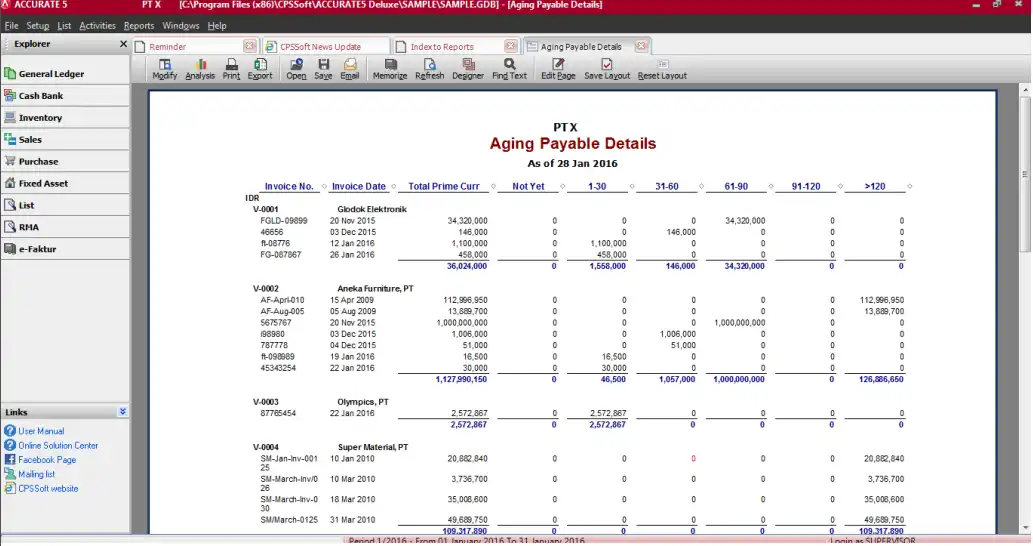
Task: Visit the Facebook Page link
Action: [x=47, y=460]
